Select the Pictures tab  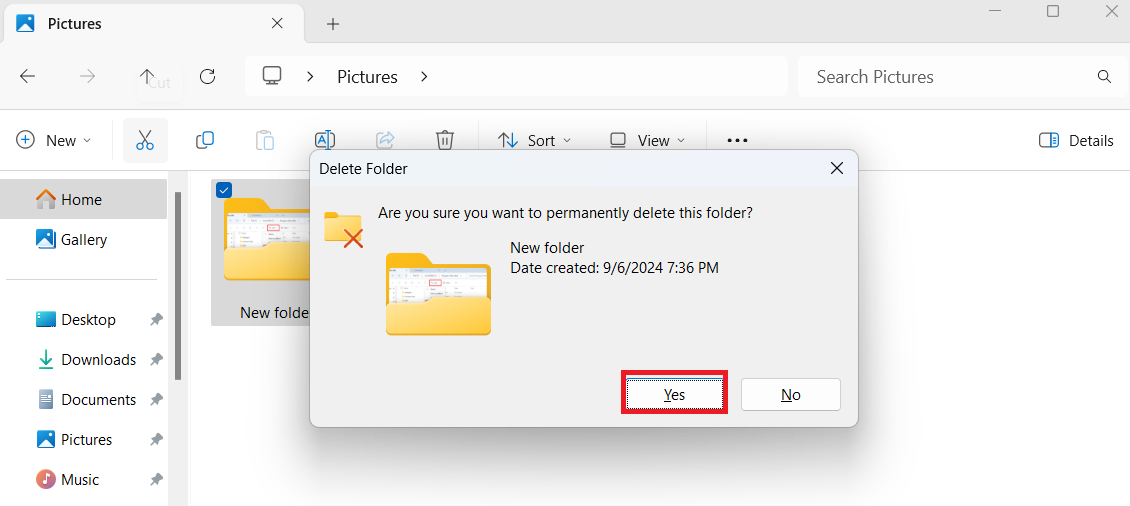coord(154,24)
